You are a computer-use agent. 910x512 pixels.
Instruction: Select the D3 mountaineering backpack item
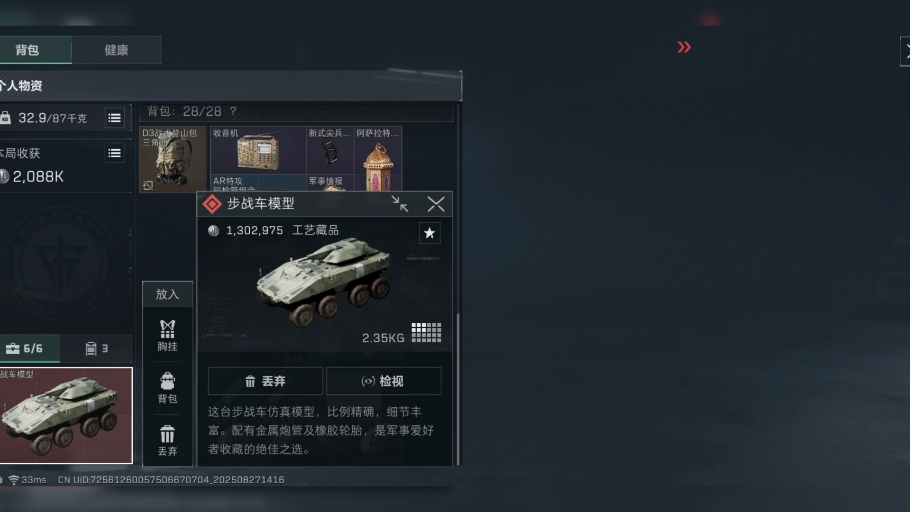point(173,159)
